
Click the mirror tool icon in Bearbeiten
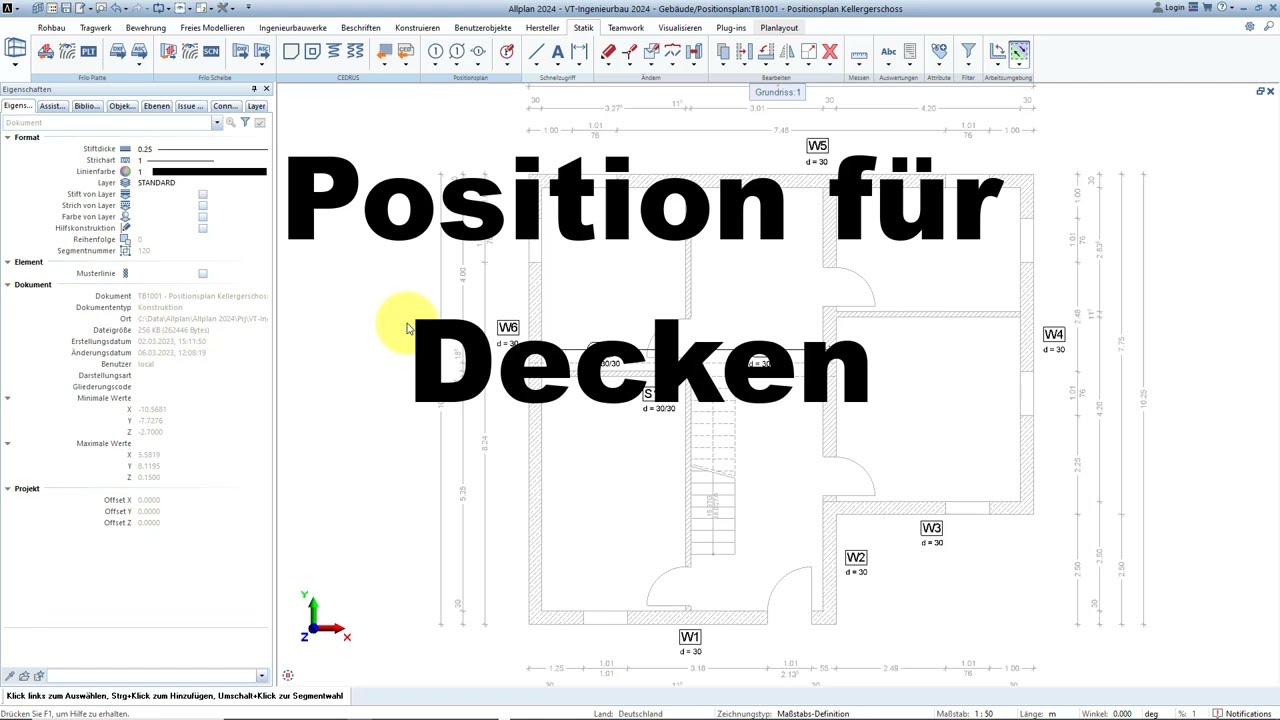[787, 51]
